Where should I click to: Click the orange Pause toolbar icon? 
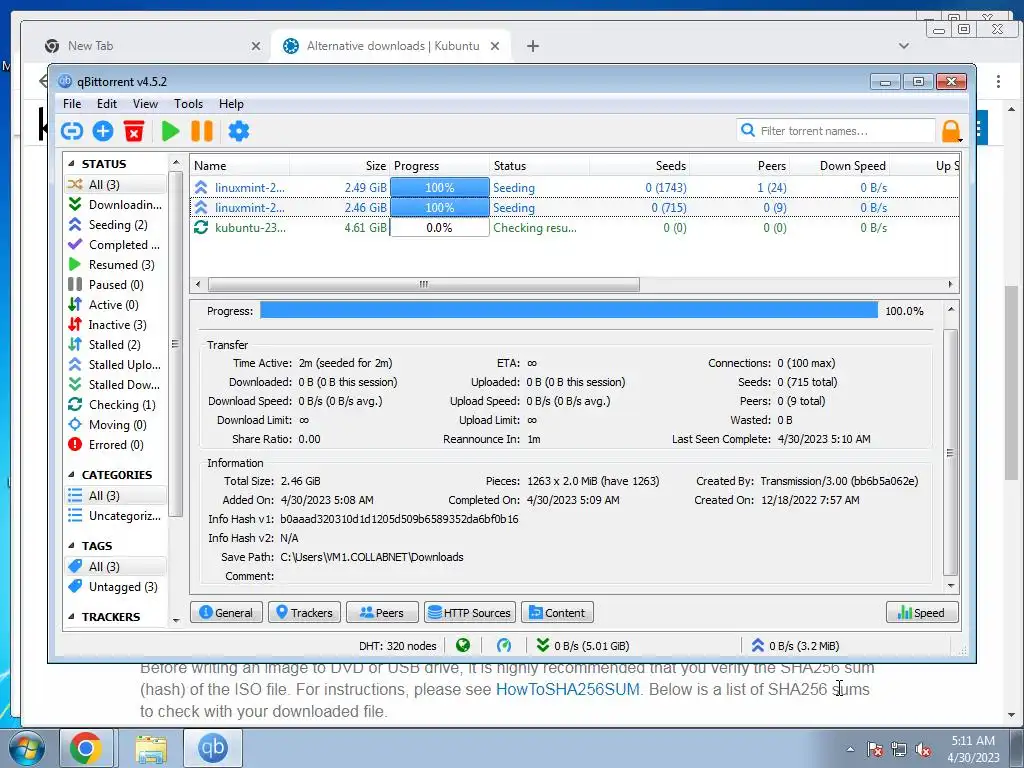pyautogui.click(x=202, y=131)
